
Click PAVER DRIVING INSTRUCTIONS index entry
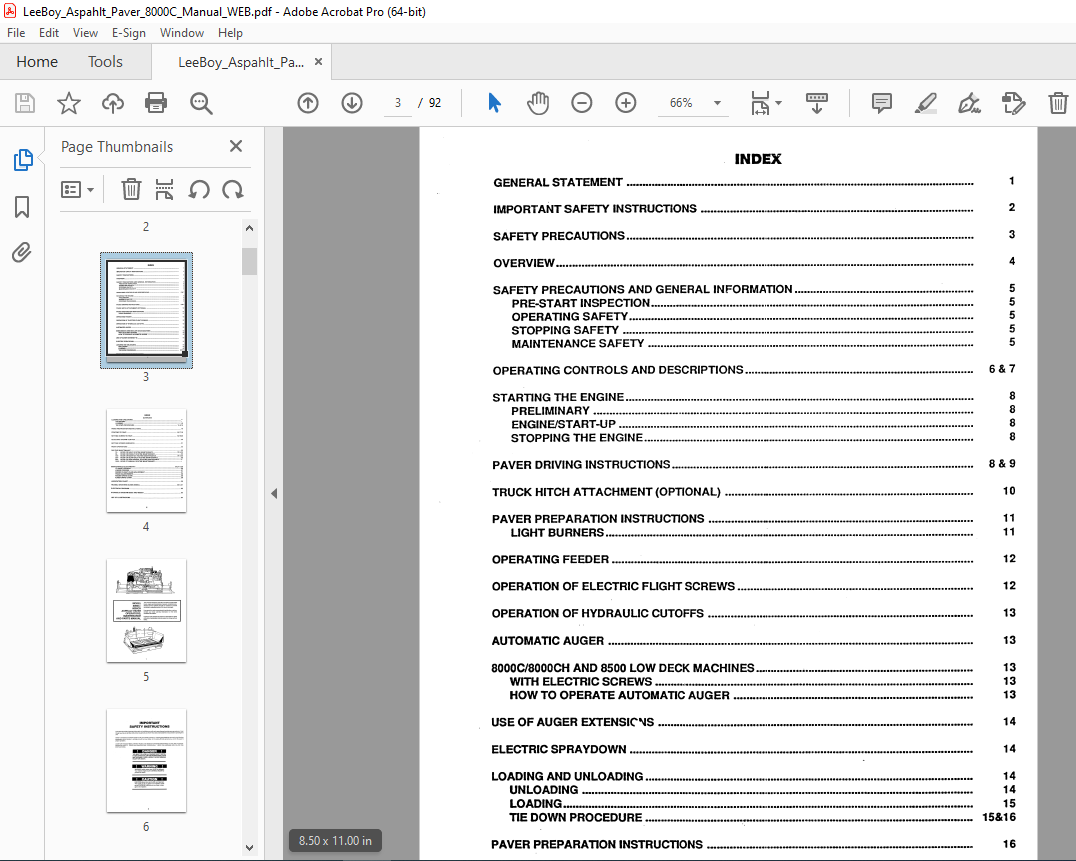point(581,464)
